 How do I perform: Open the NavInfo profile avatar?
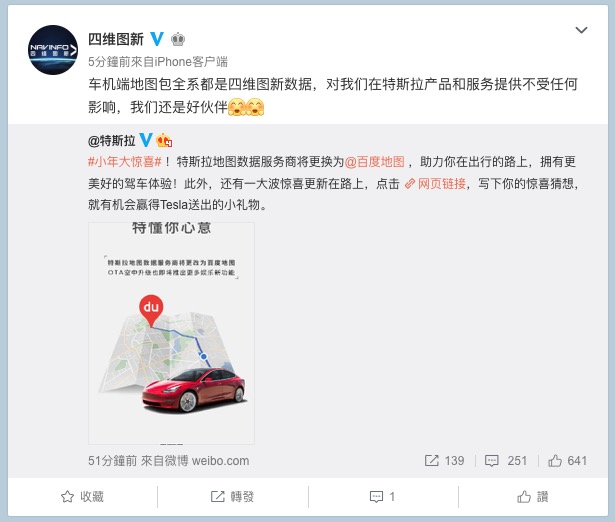tap(53, 50)
